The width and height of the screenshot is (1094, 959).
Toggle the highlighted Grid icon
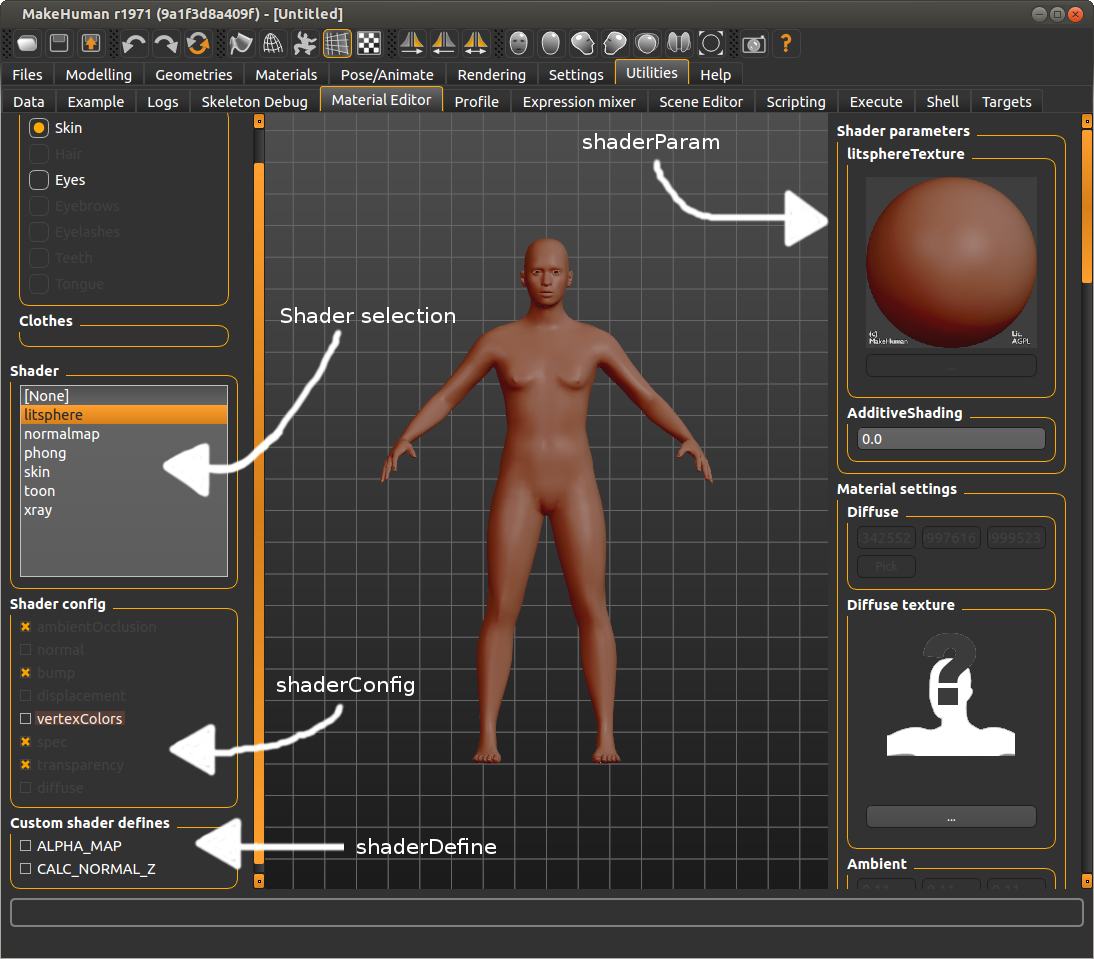point(337,44)
